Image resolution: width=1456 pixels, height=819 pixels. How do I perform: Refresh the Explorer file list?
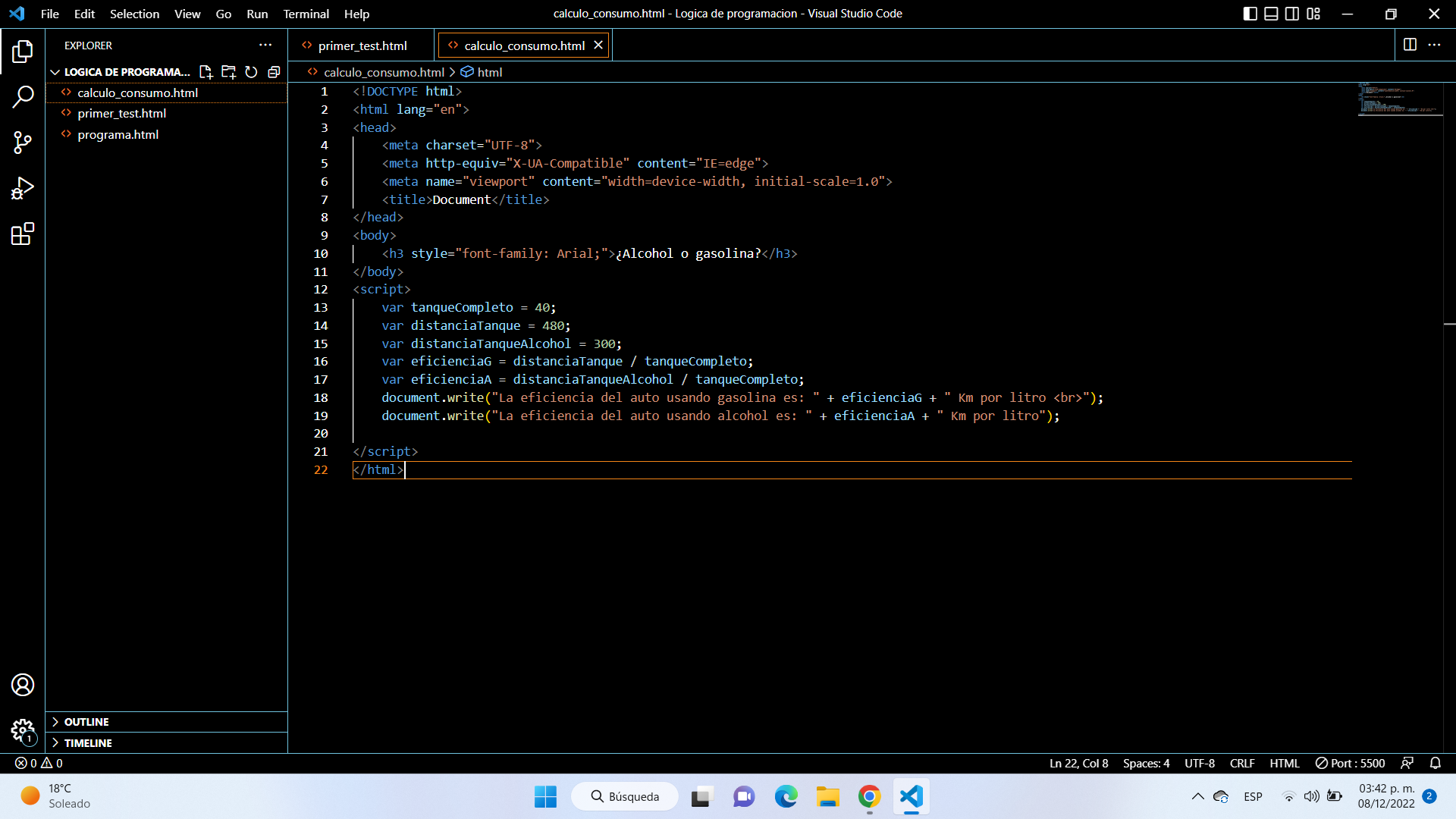tap(251, 72)
